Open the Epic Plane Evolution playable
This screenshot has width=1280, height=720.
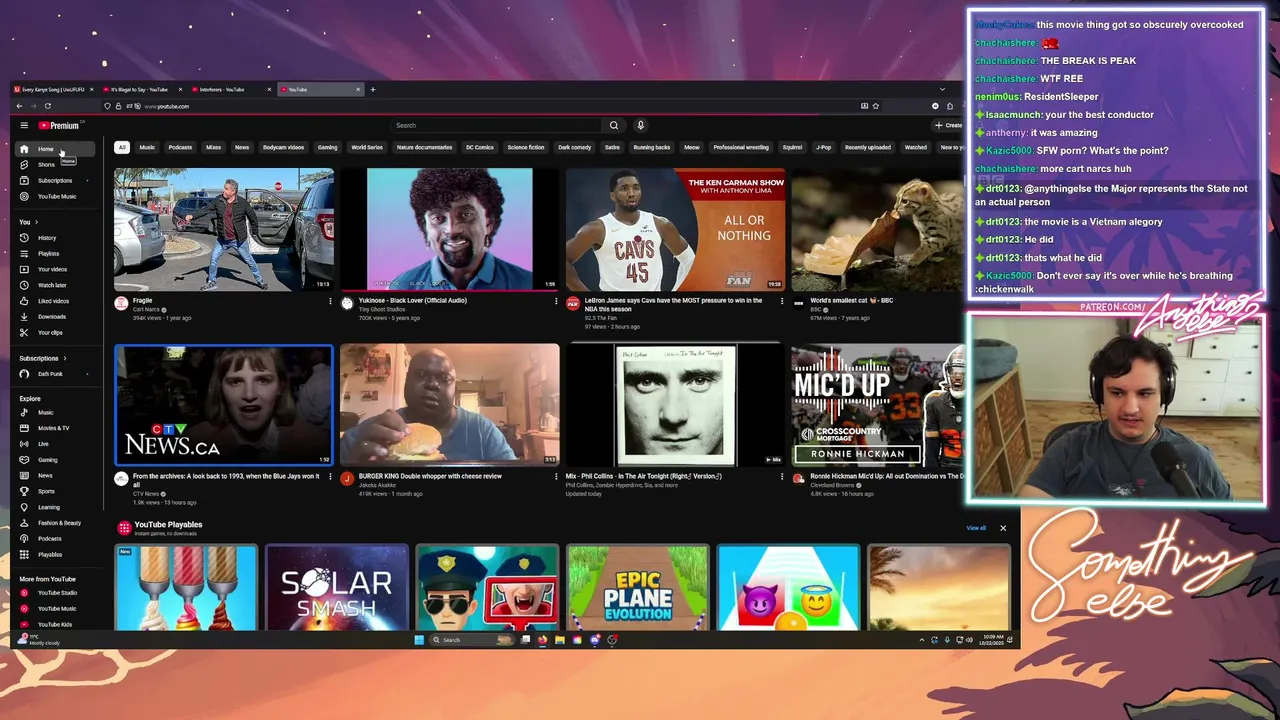pos(638,588)
